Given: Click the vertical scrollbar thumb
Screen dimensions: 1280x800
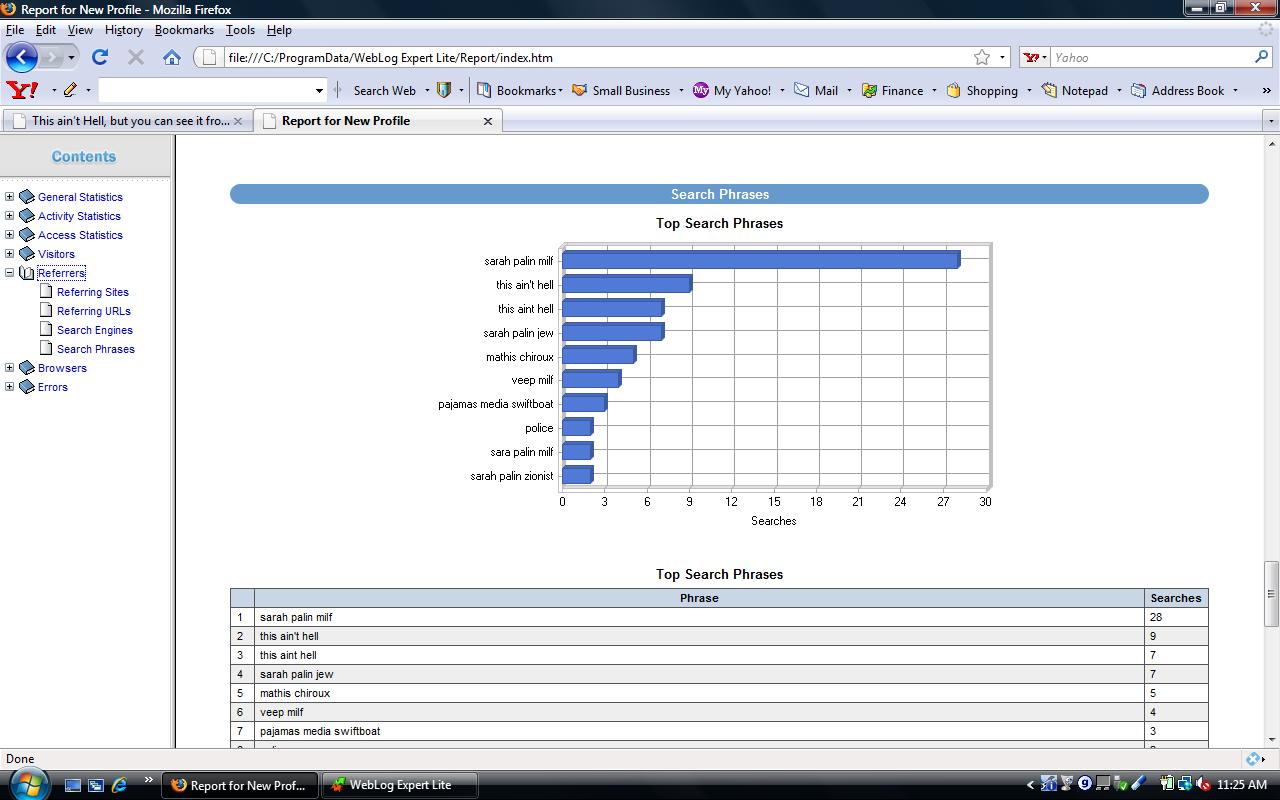Looking at the screenshot, I should [x=1271, y=593].
